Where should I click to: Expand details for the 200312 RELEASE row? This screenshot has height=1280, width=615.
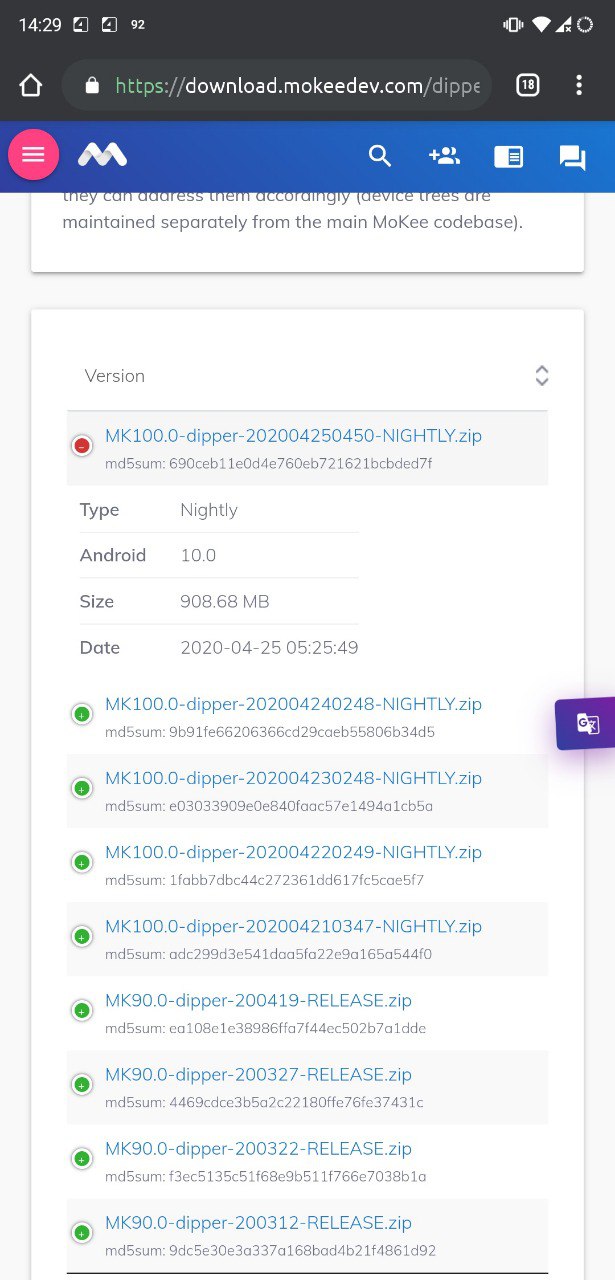(x=82, y=1232)
